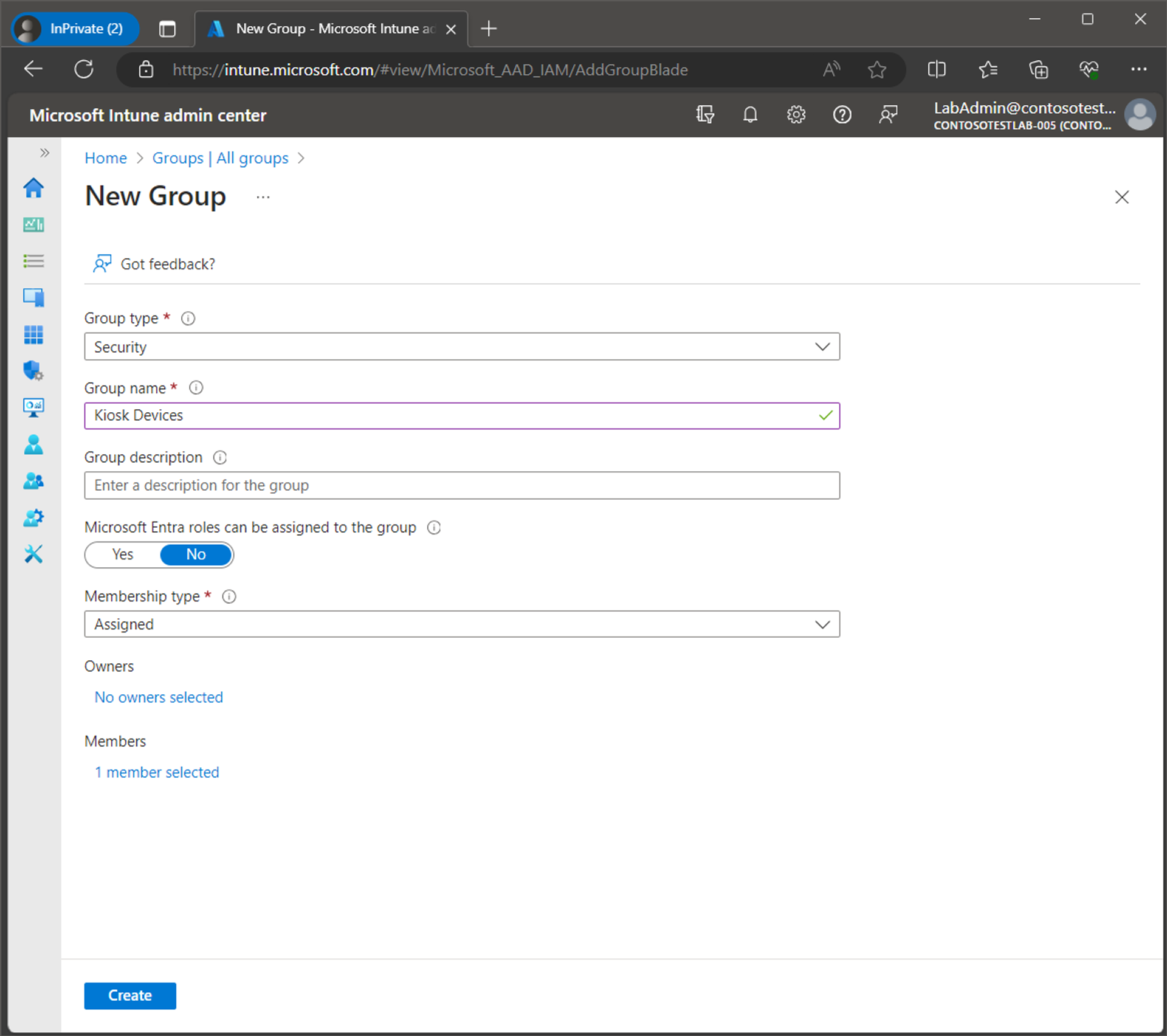
Task: Open a new browser tab
Action: (x=489, y=29)
